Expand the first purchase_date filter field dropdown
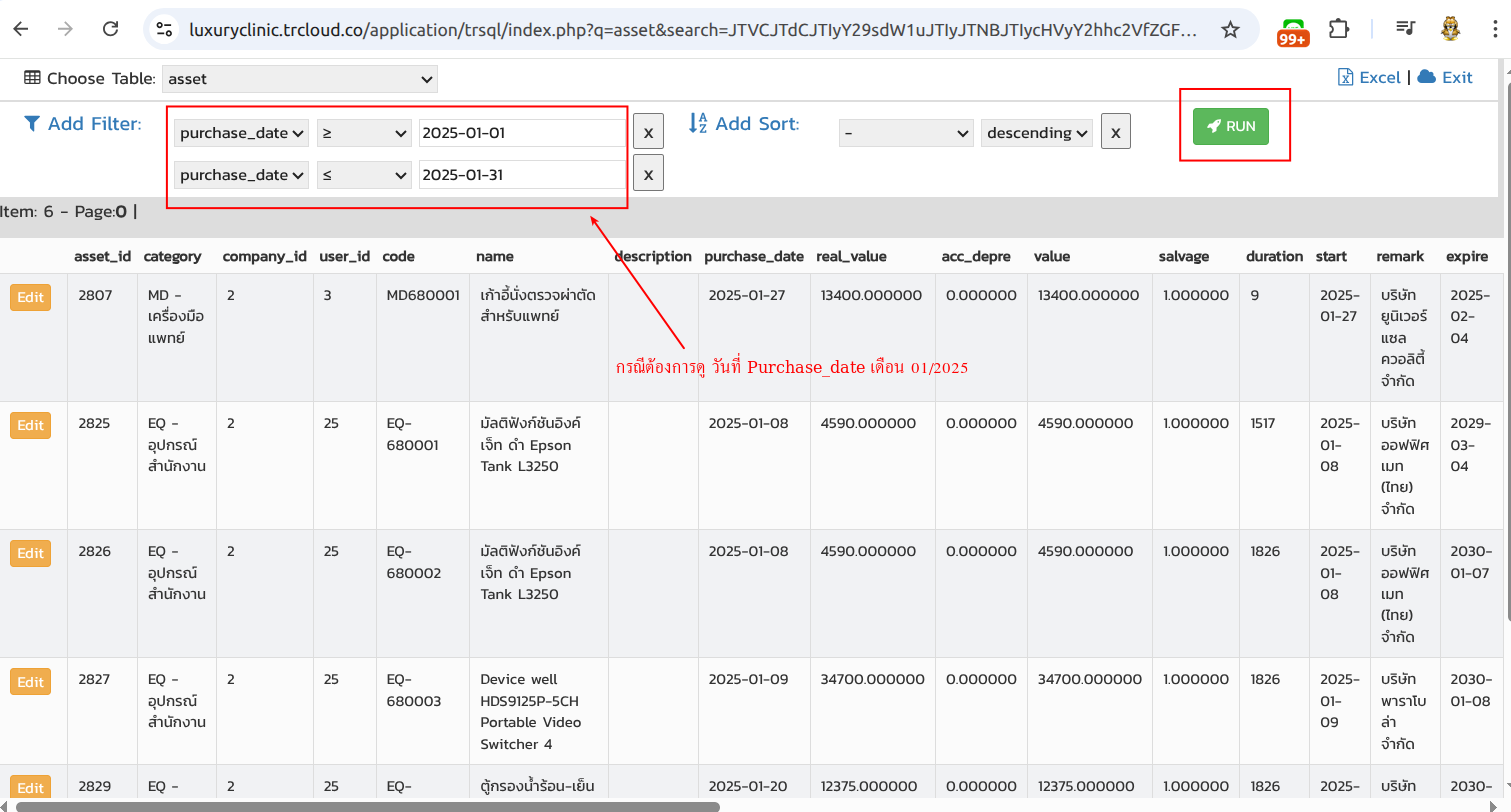The height and width of the screenshot is (812, 1511). (242, 133)
